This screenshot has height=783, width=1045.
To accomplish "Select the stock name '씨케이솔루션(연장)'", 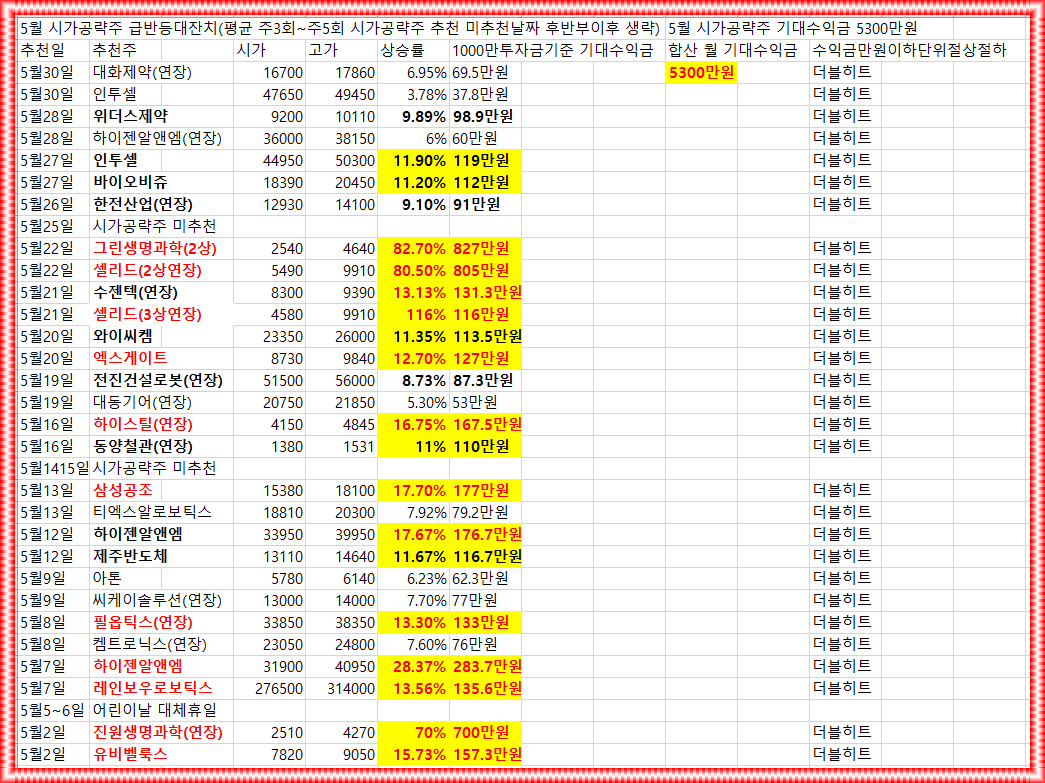I will click(157, 600).
